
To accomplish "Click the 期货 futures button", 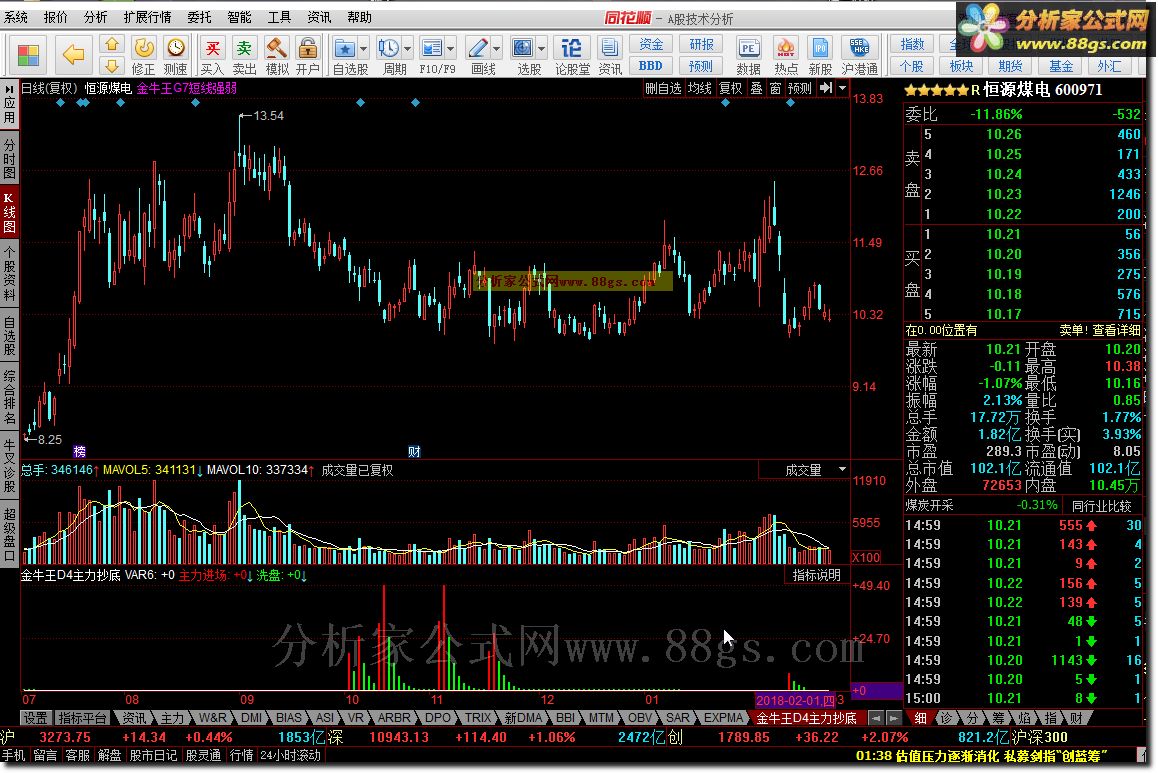I will tap(1010, 66).
